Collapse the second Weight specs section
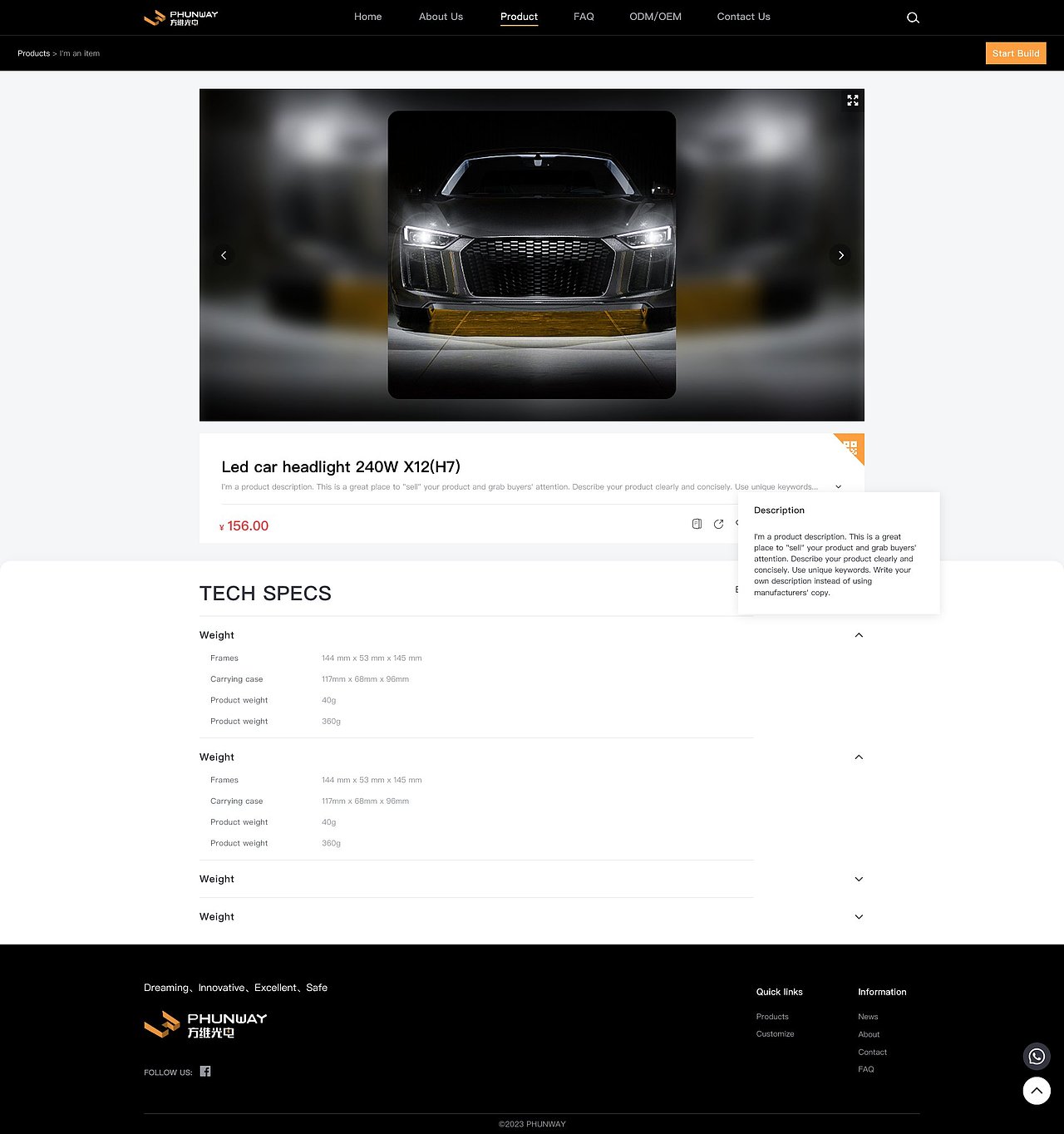Image resolution: width=1064 pixels, height=1134 pixels. tap(859, 757)
